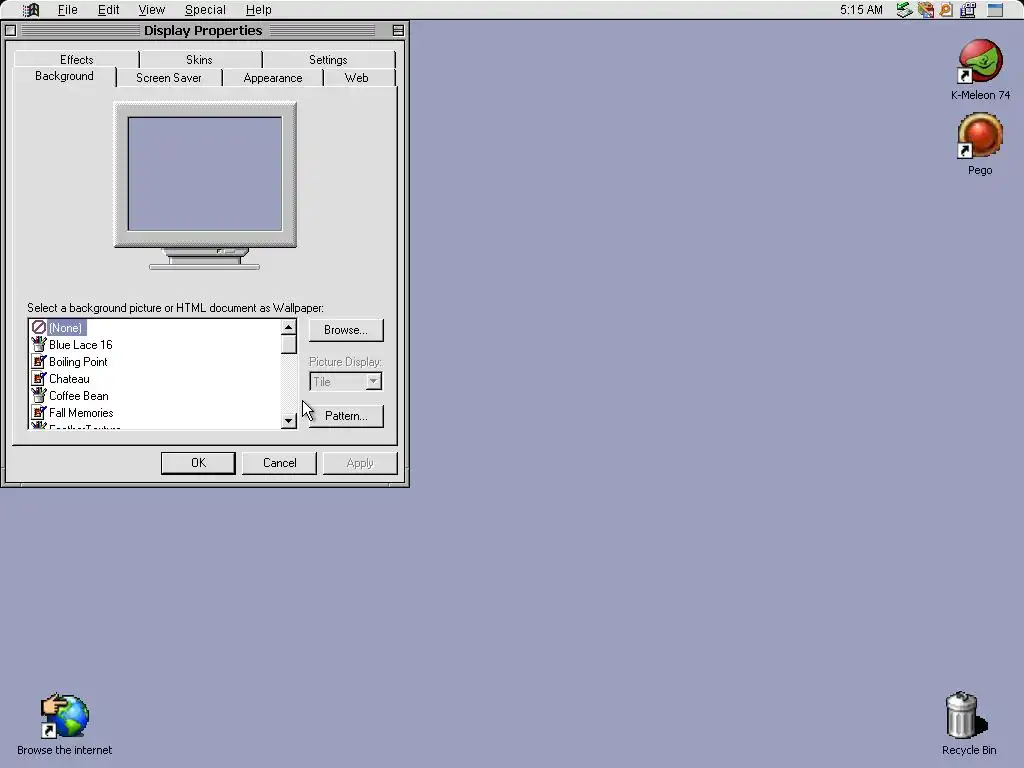Open the system menu icon left of File
Viewport: 1024px width, 768px height.
31,10
